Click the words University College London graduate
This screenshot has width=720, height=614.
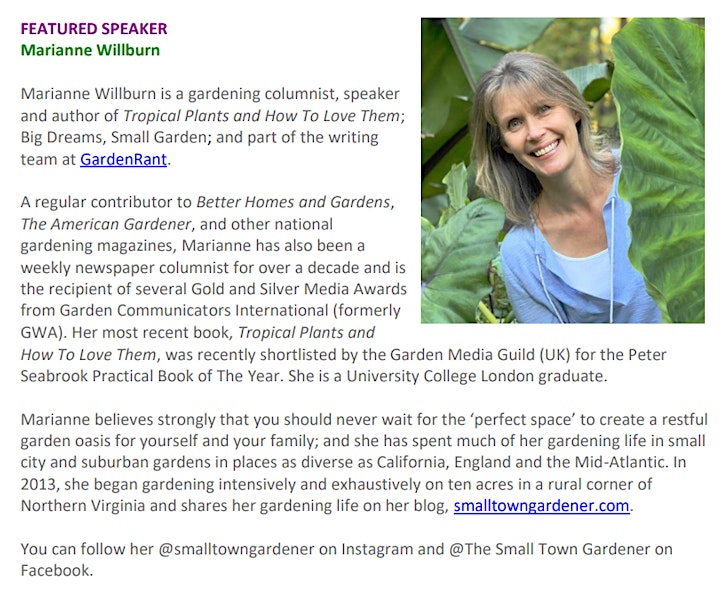point(476,376)
